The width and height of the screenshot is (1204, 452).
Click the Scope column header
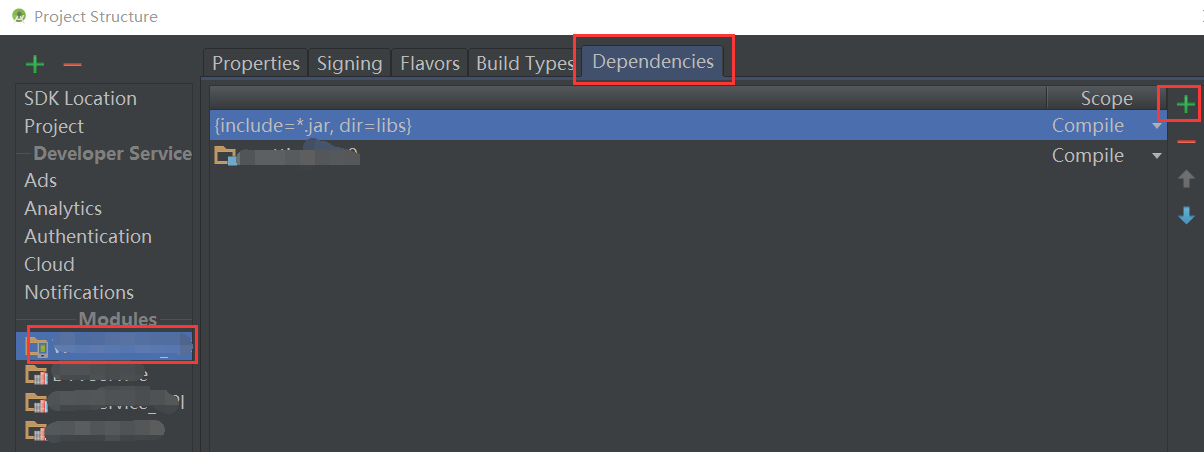coord(1106,98)
